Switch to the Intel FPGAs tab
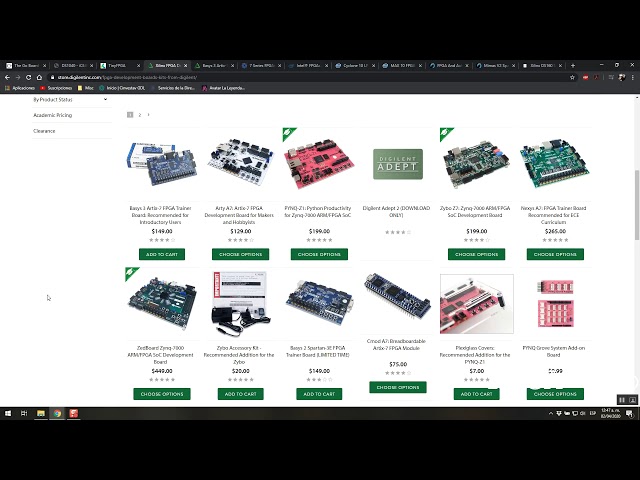 (x=307, y=65)
